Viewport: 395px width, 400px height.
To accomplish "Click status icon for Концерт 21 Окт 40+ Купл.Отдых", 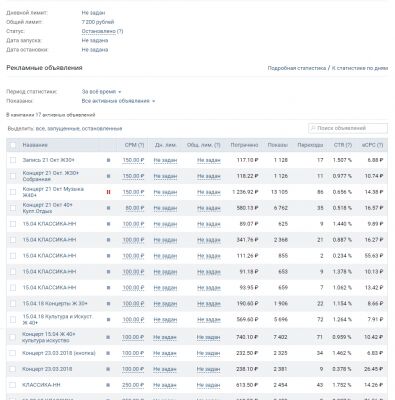I will click(x=108, y=208).
